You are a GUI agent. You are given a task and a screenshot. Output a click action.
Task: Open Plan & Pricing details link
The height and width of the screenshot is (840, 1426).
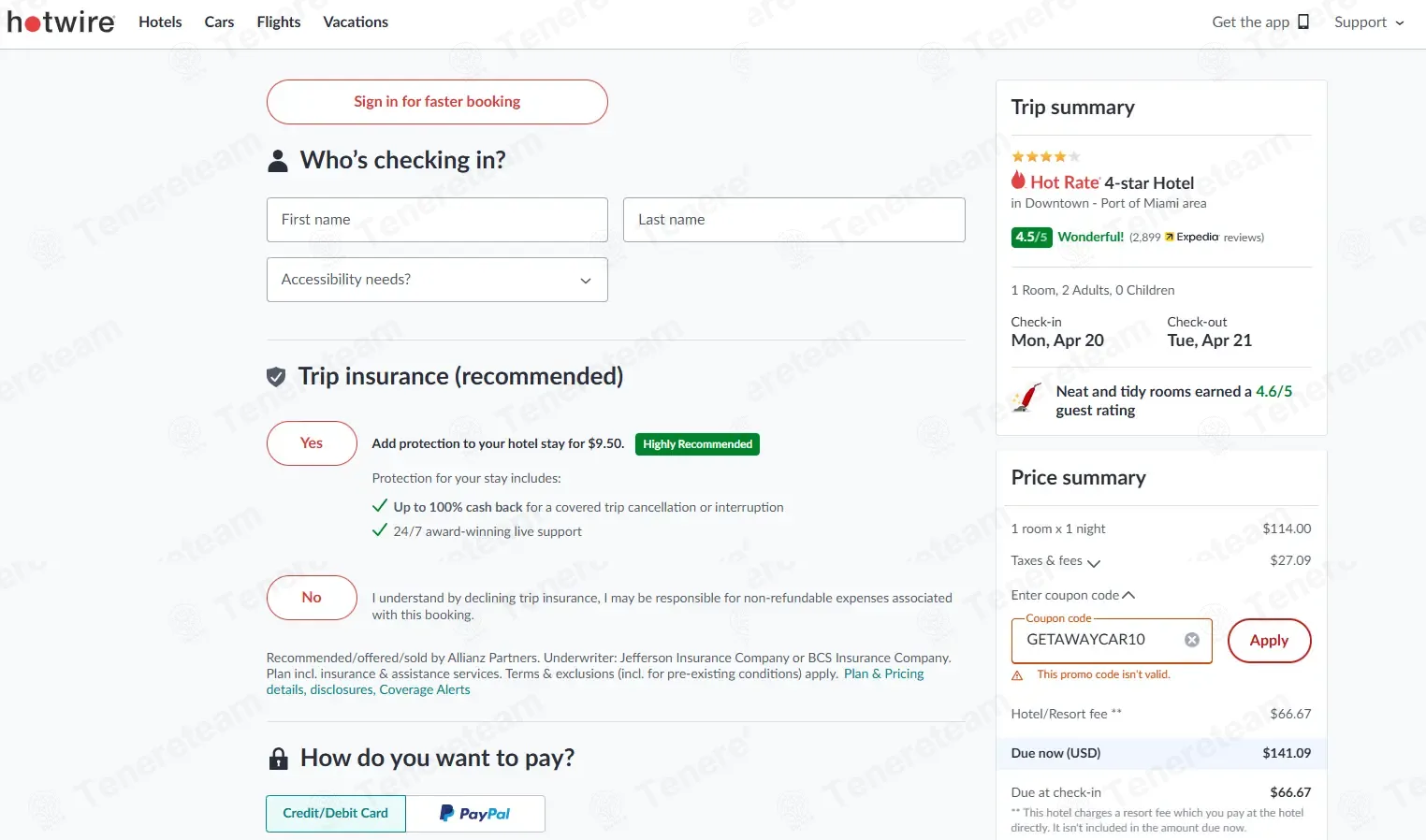click(x=883, y=673)
